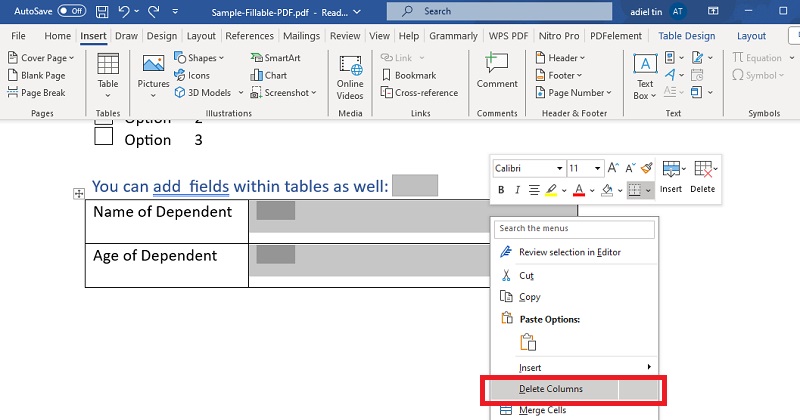Open the Borders dropdown arrow
Viewport: 800px width, 420px height.
tap(648, 190)
